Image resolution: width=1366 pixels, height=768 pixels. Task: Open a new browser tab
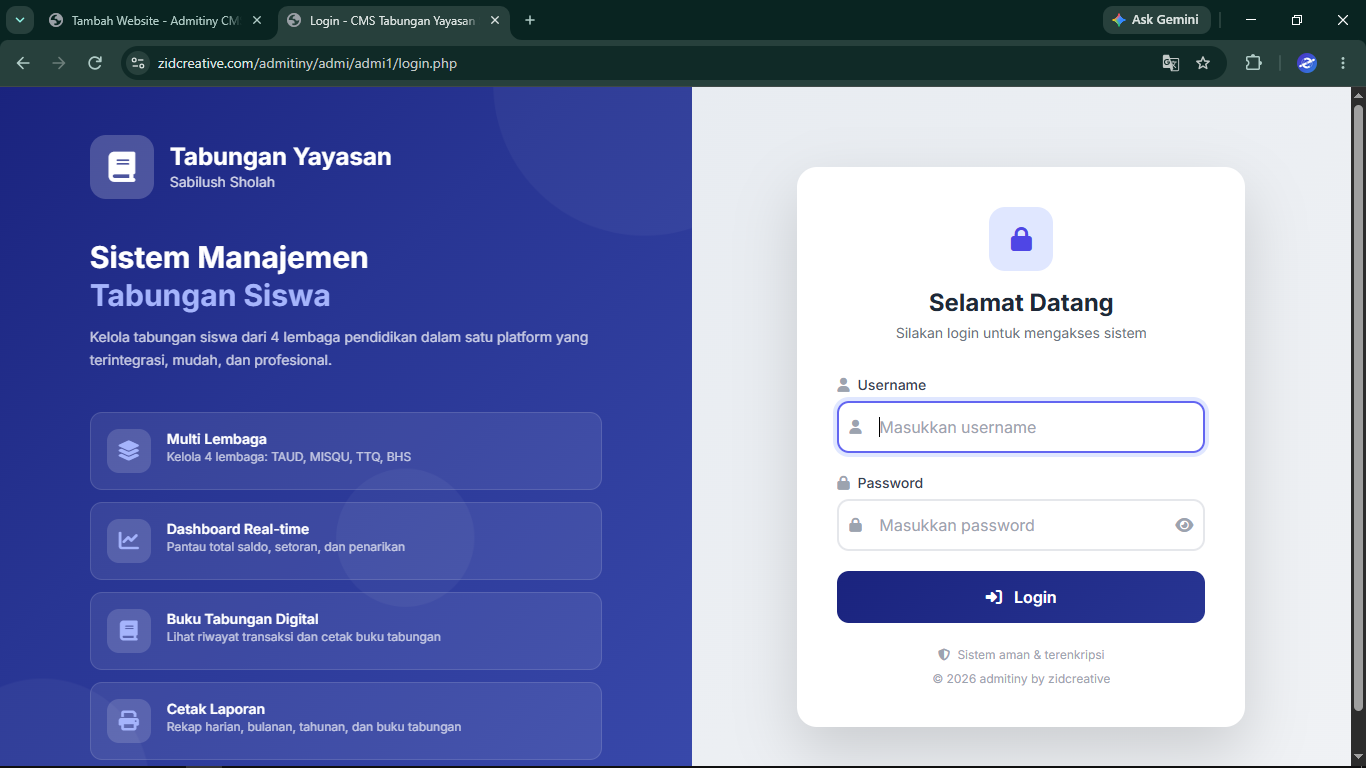coord(530,20)
